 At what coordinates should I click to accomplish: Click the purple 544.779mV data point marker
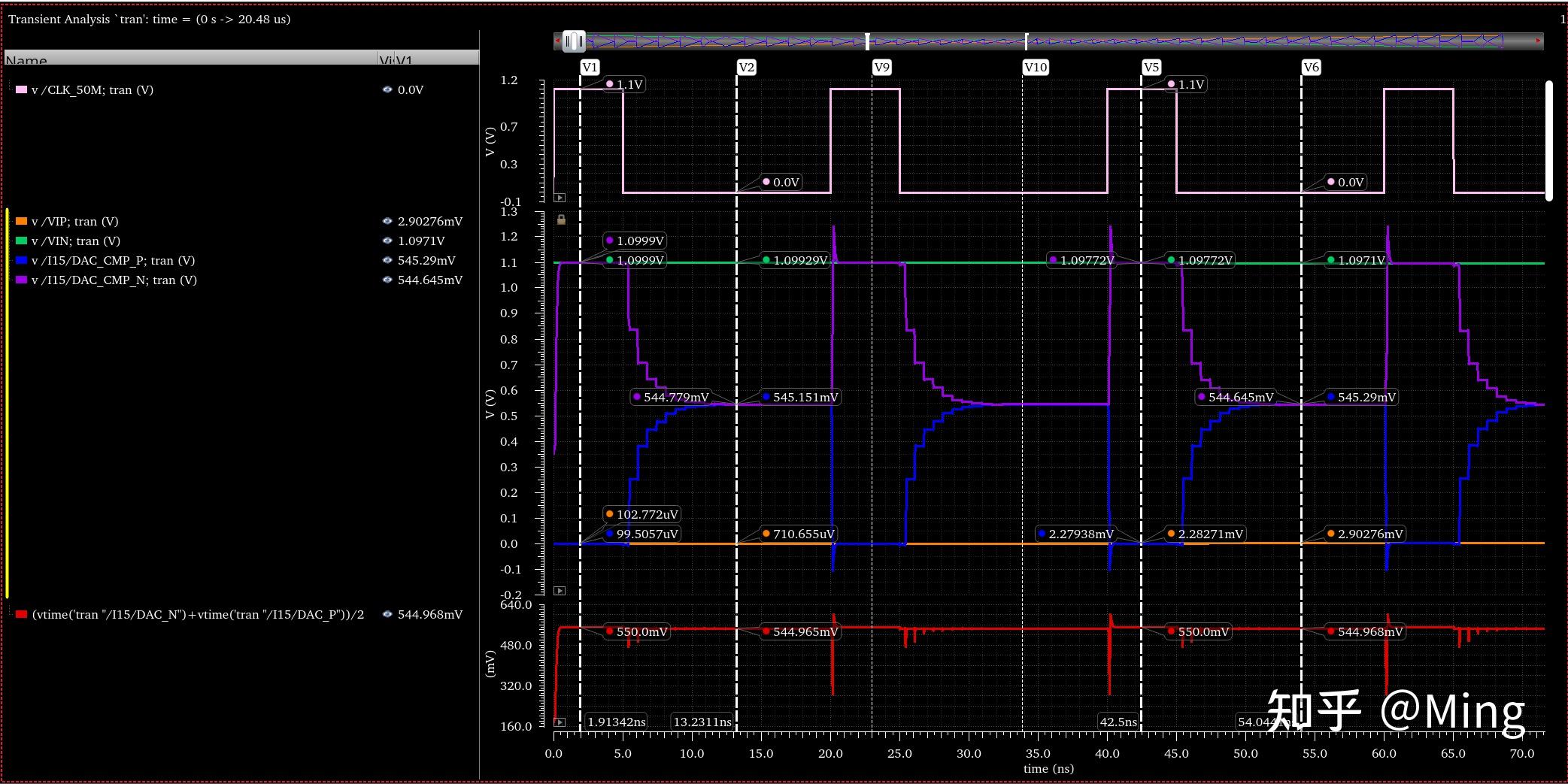pos(638,397)
